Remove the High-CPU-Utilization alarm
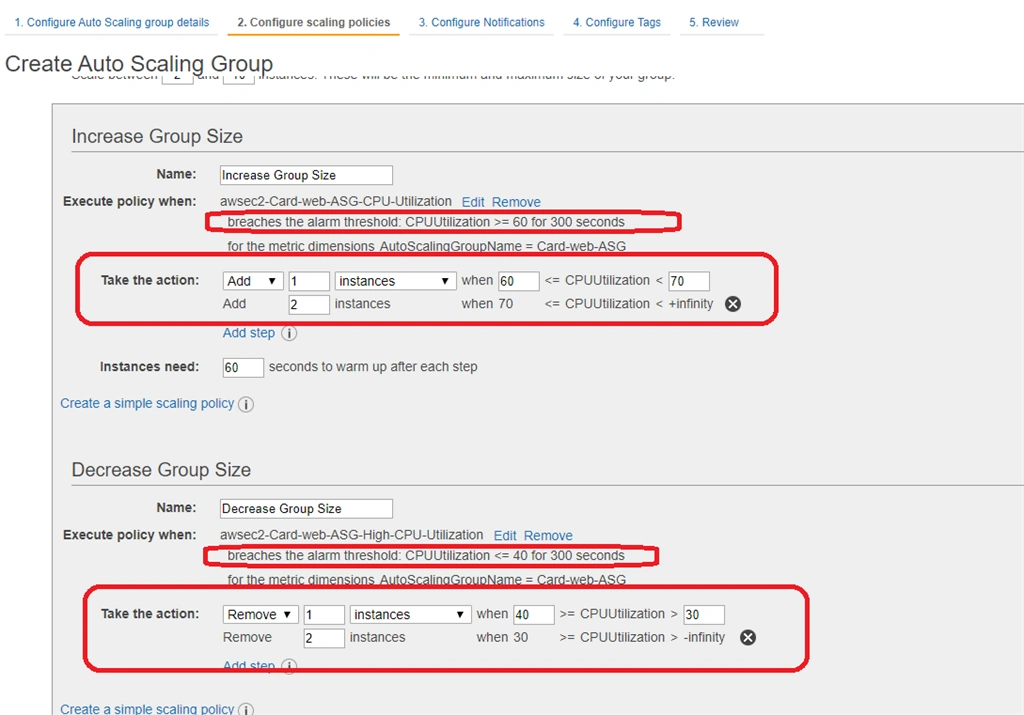 (x=548, y=535)
